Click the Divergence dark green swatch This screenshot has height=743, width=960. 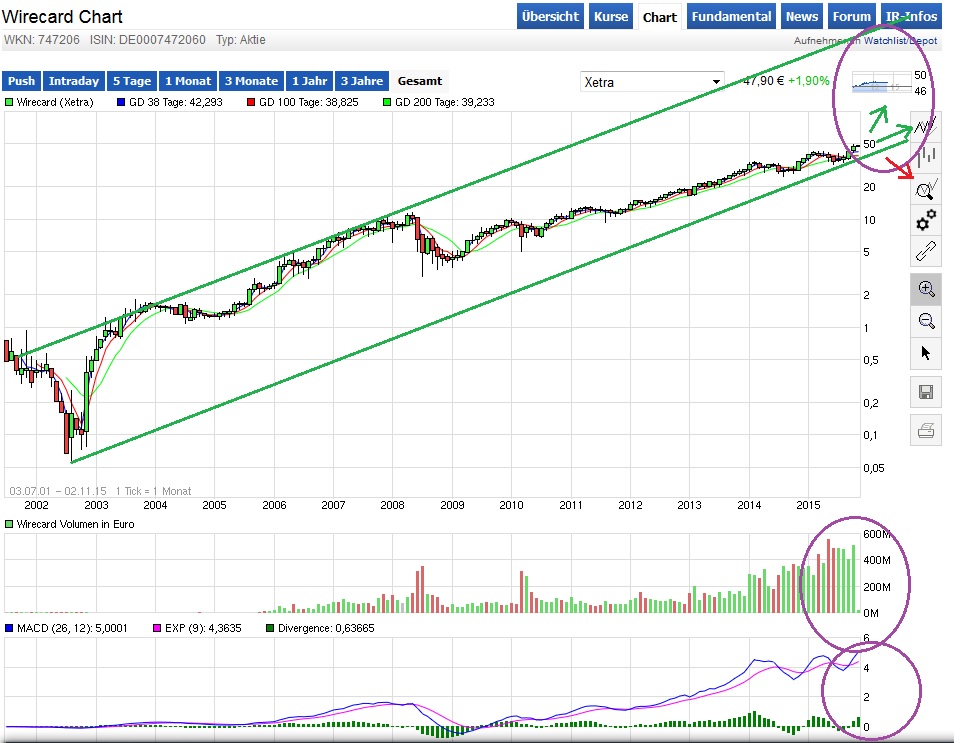point(271,629)
